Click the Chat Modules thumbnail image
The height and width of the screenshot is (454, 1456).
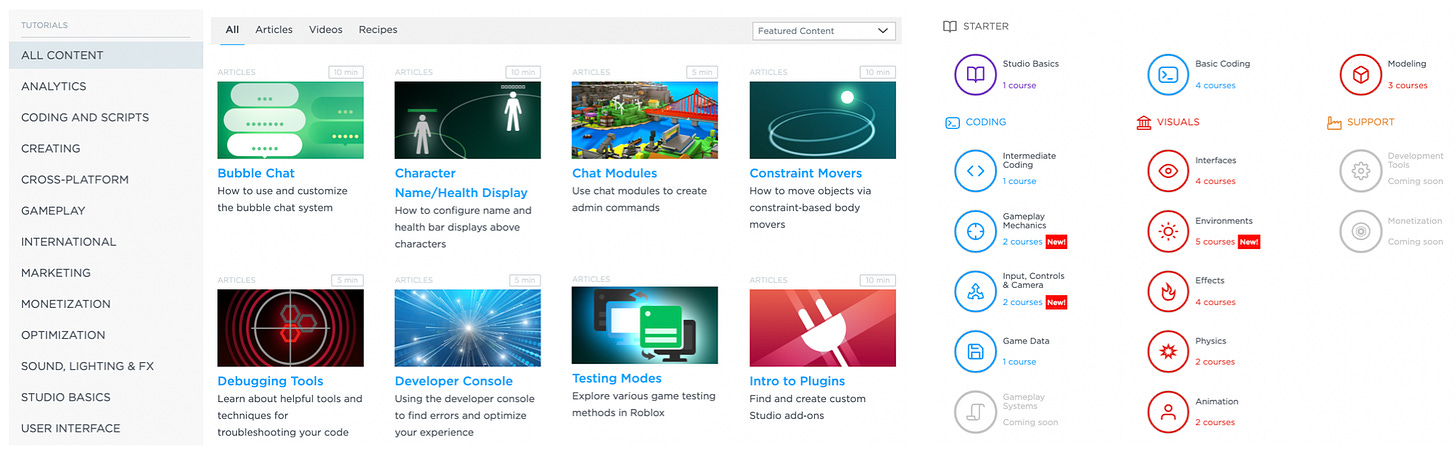pyautogui.click(x=645, y=120)
